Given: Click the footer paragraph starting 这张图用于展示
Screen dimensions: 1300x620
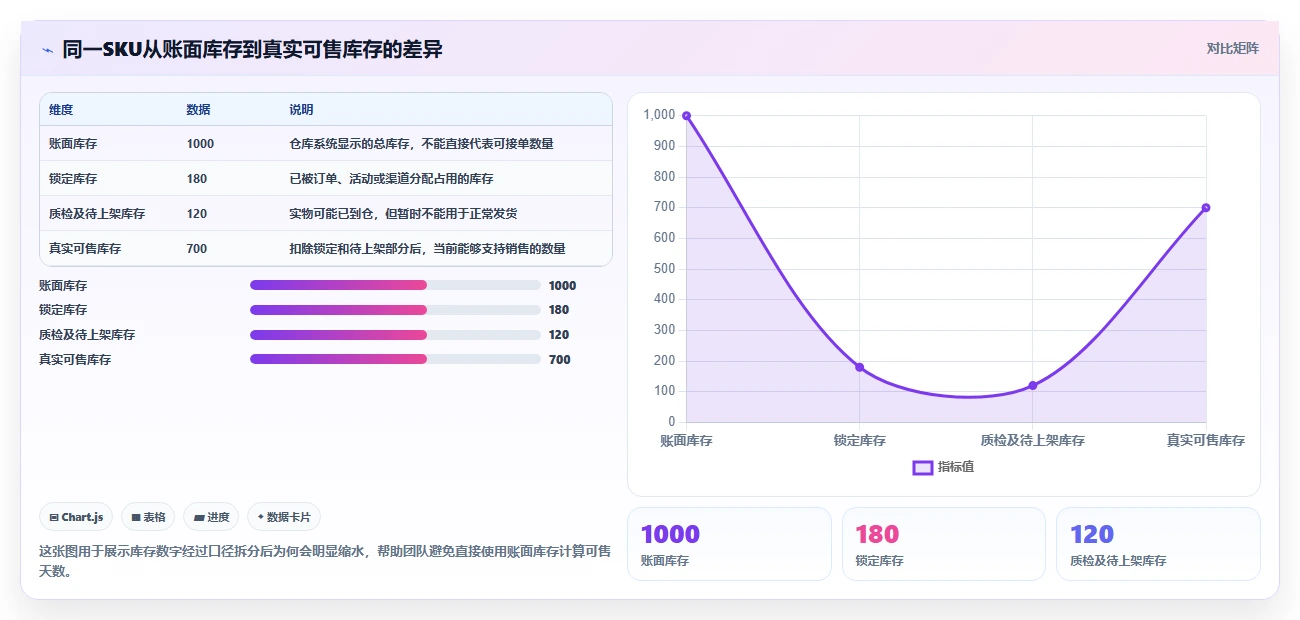Looking at the screenshot, I should (x=325, y=561).
